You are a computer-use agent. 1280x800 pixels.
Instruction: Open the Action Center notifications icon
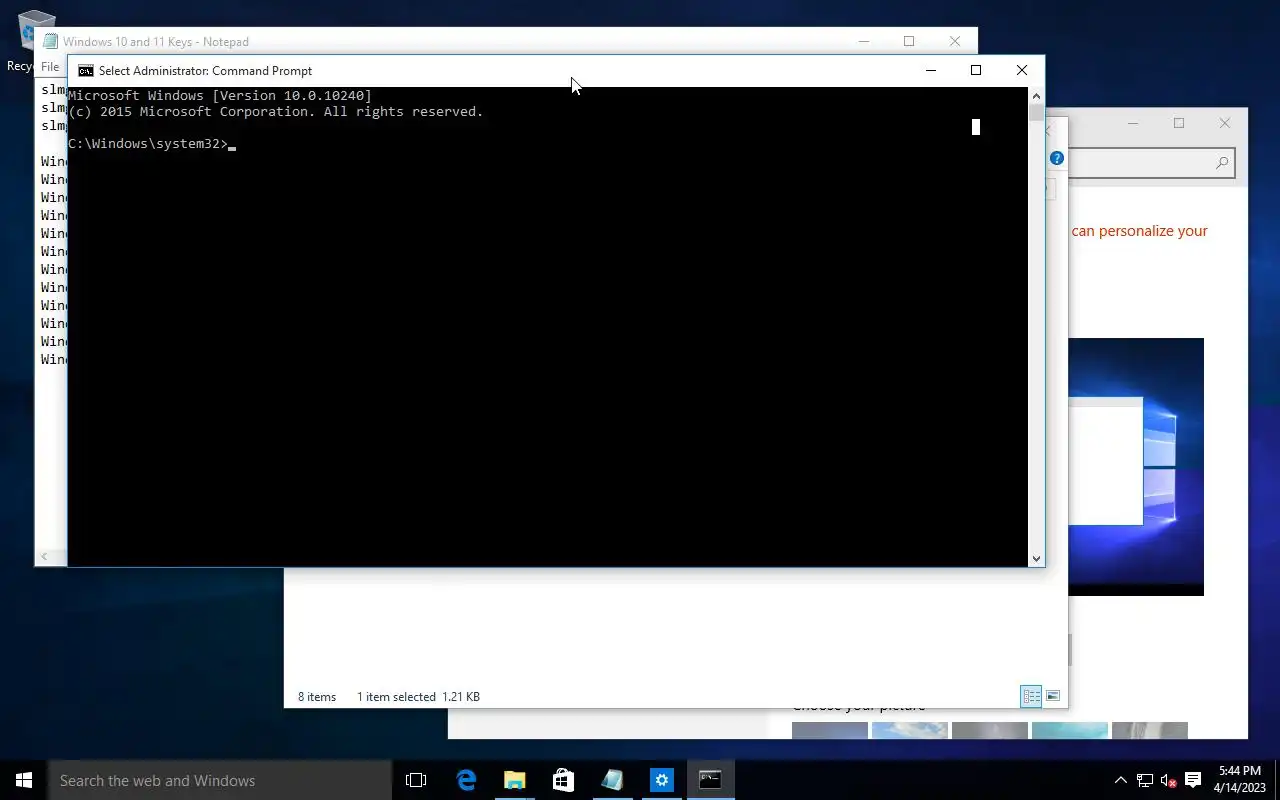tap(1193, 780)
